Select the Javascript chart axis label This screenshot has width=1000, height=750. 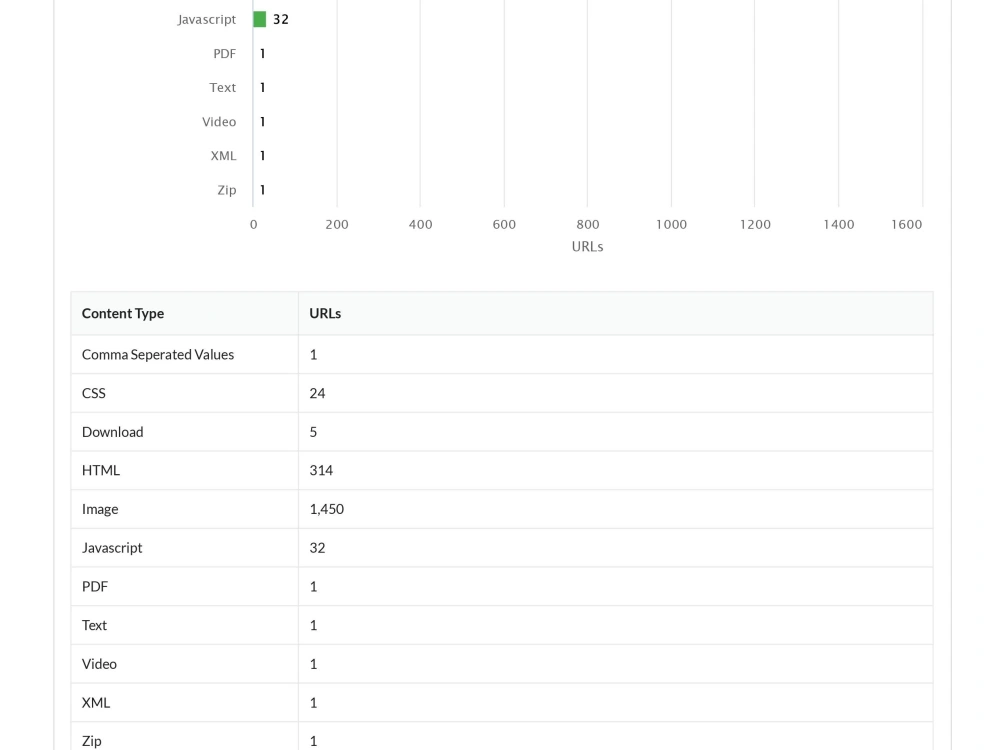click(x=207, y=20)
